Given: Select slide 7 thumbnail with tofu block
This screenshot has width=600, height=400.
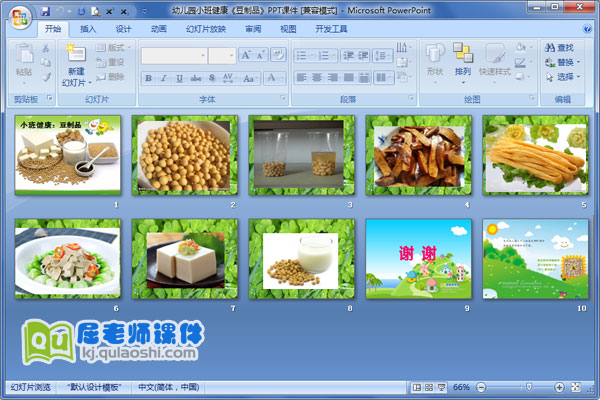Looking at the screenshot, I should point(184,259).
